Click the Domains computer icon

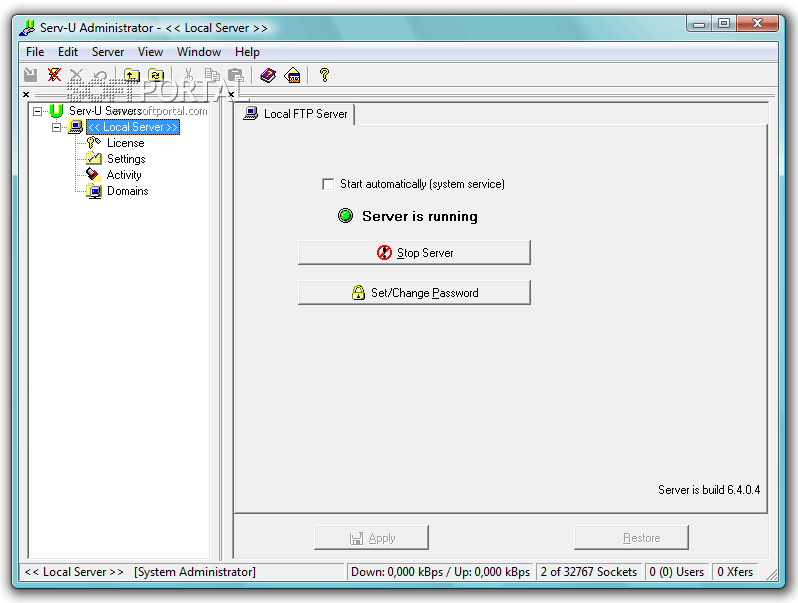(x=94, y=191)
